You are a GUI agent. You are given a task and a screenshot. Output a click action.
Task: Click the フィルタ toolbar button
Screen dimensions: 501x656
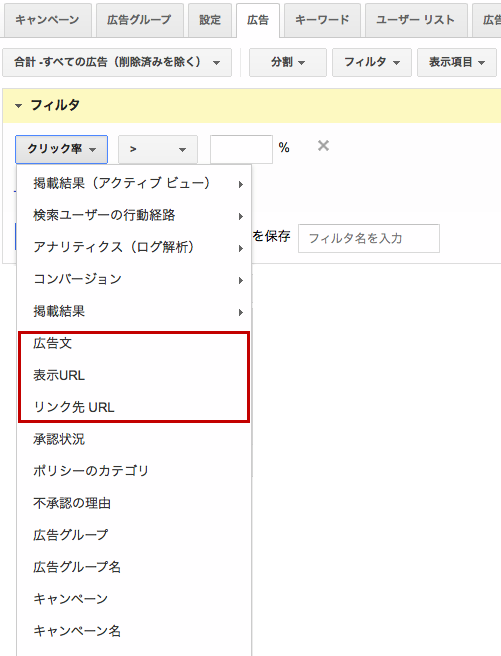(x=372, y=62)
